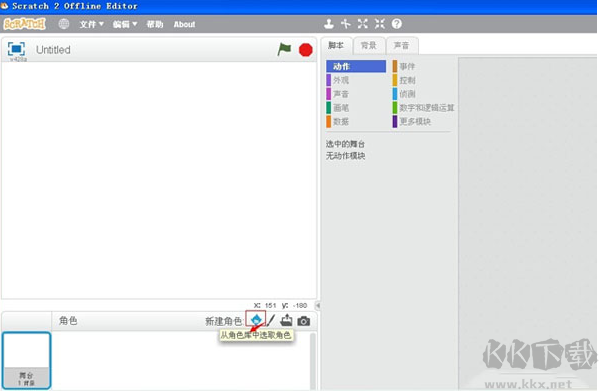Create new sprite from camera
The height and width of the screenshot is (391, 599).
pyautogui.click(x=304, y=321)
